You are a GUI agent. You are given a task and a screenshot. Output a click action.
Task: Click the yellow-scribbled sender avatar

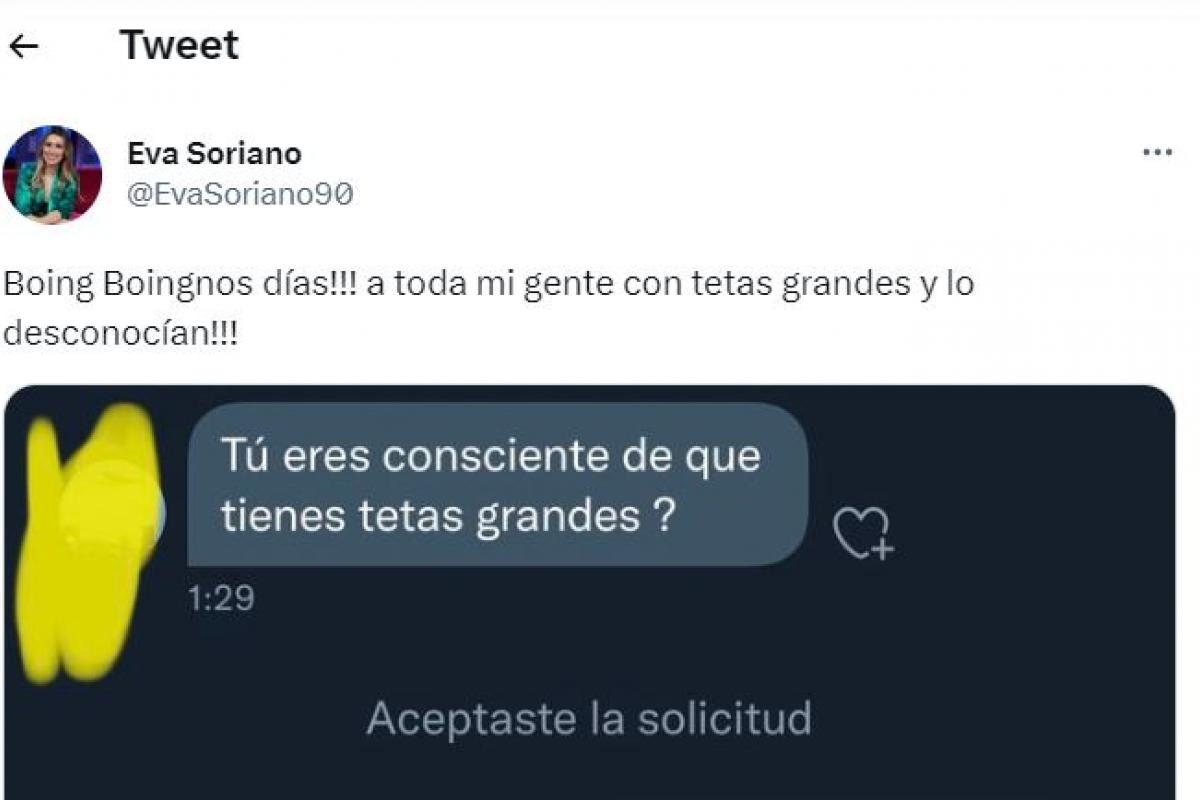pos(90,540)
